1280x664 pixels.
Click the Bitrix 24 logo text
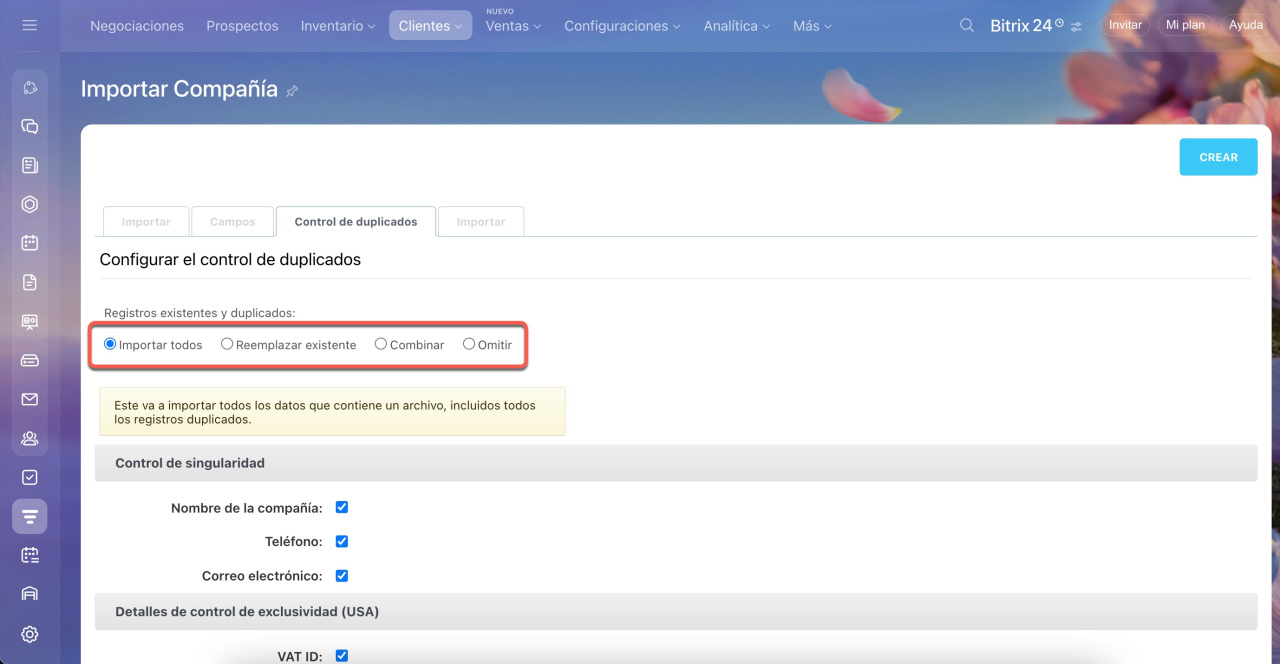click(1020, 26)
